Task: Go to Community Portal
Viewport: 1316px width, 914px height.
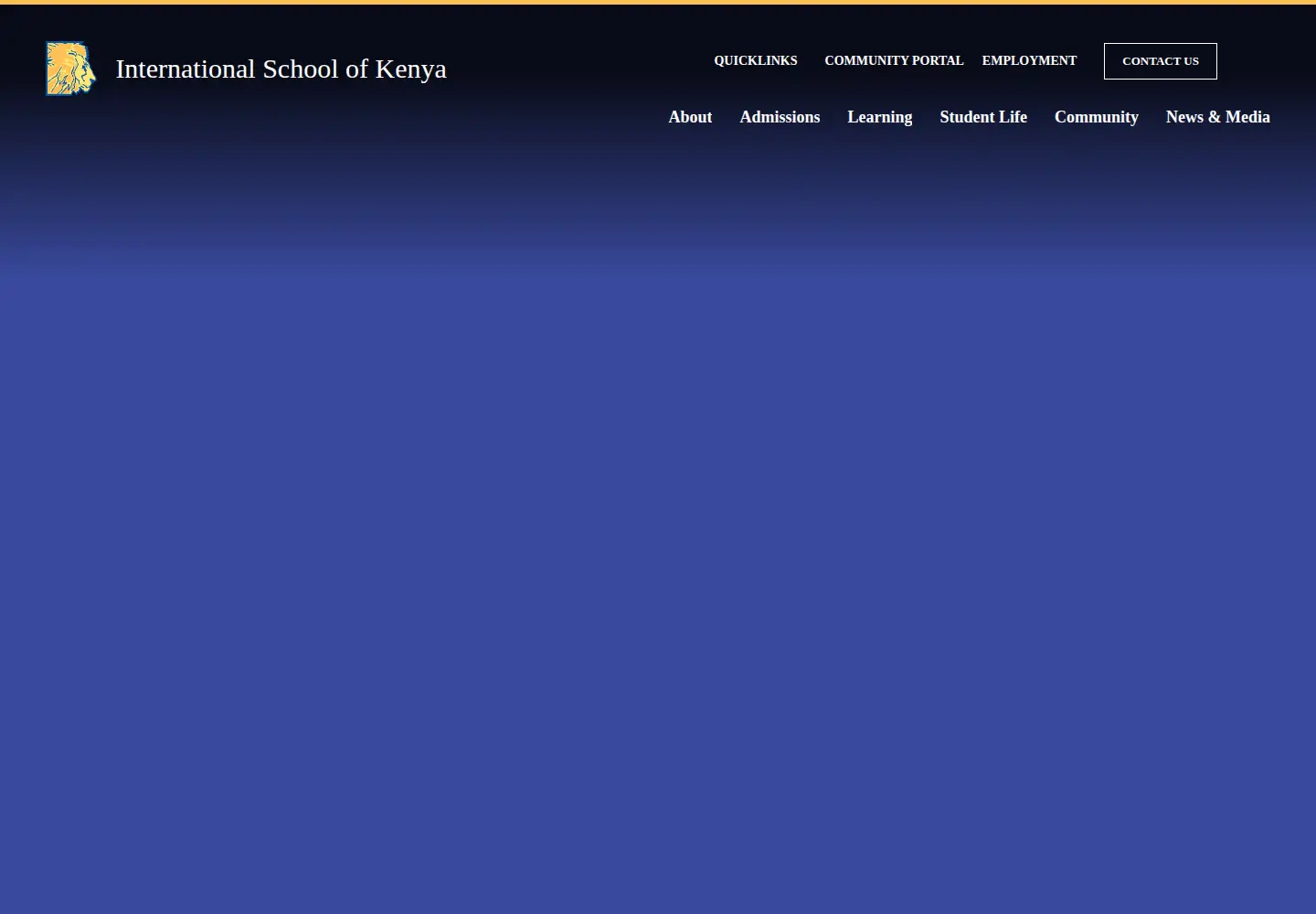Action: click(x=894, y=60)
